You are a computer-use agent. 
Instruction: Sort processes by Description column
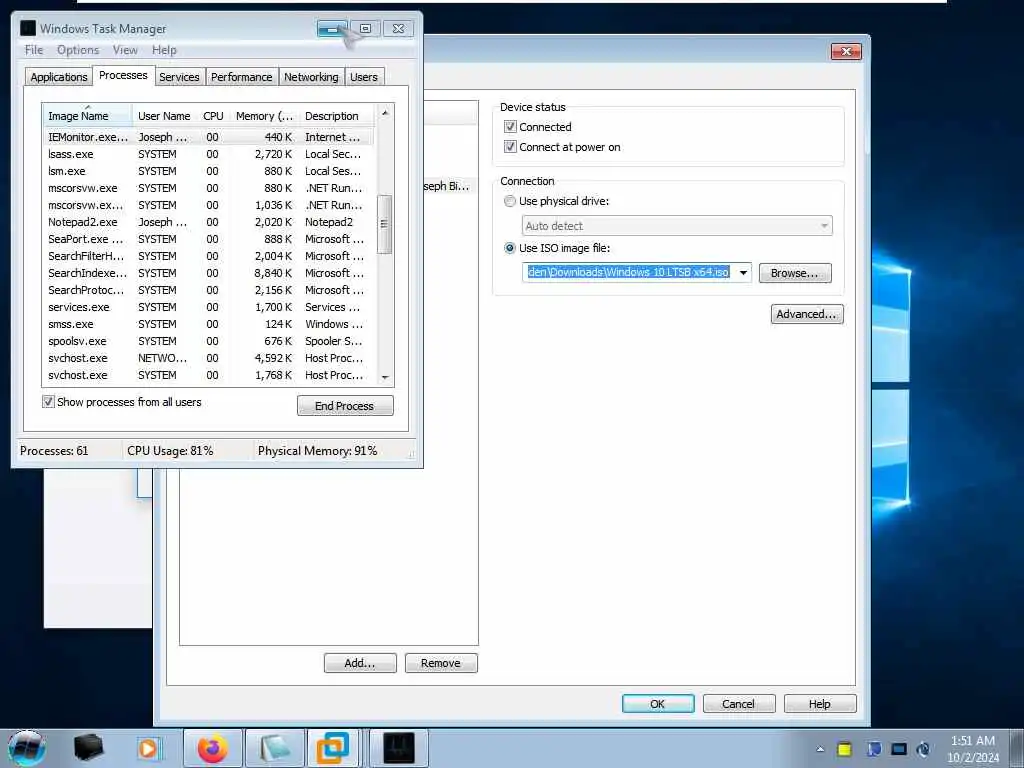337,116
